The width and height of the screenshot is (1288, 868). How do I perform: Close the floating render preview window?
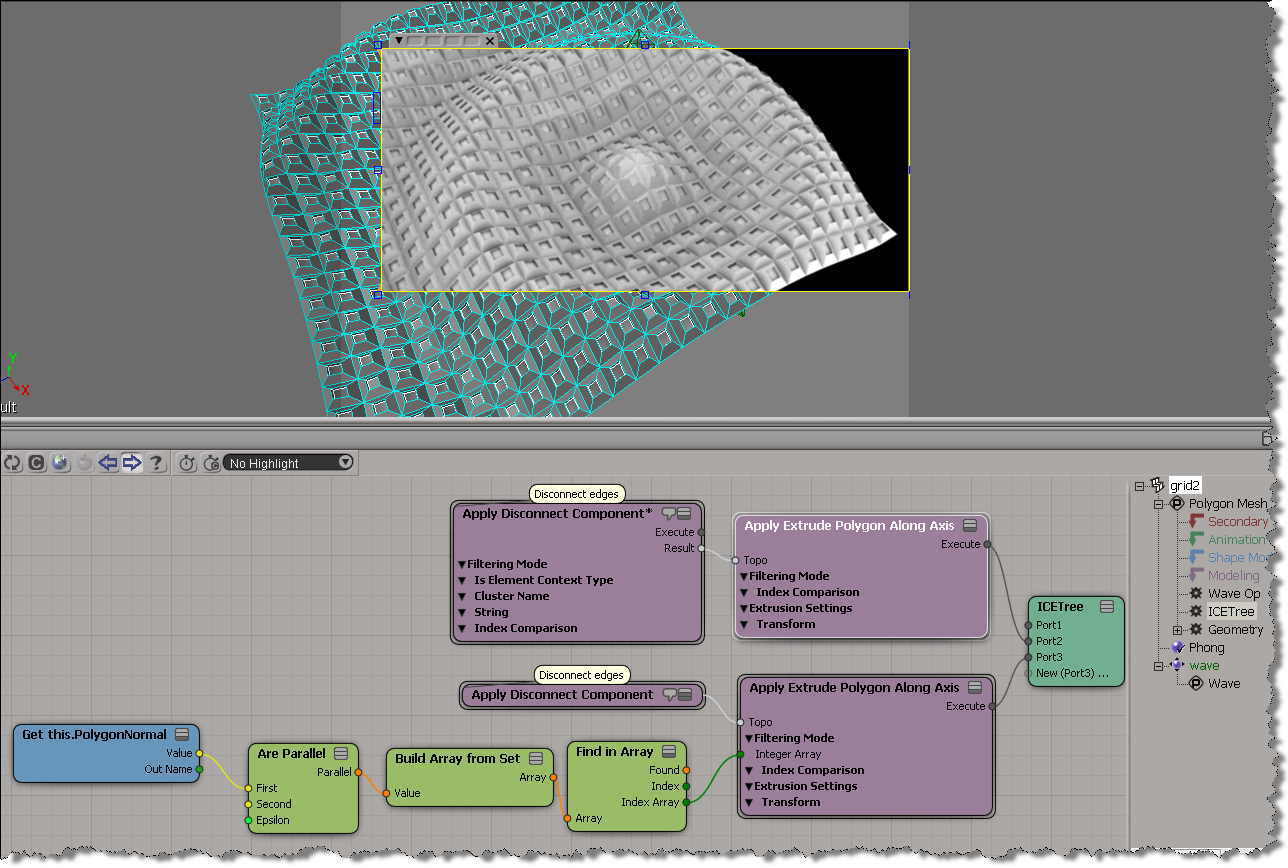(x=490, y=41)
